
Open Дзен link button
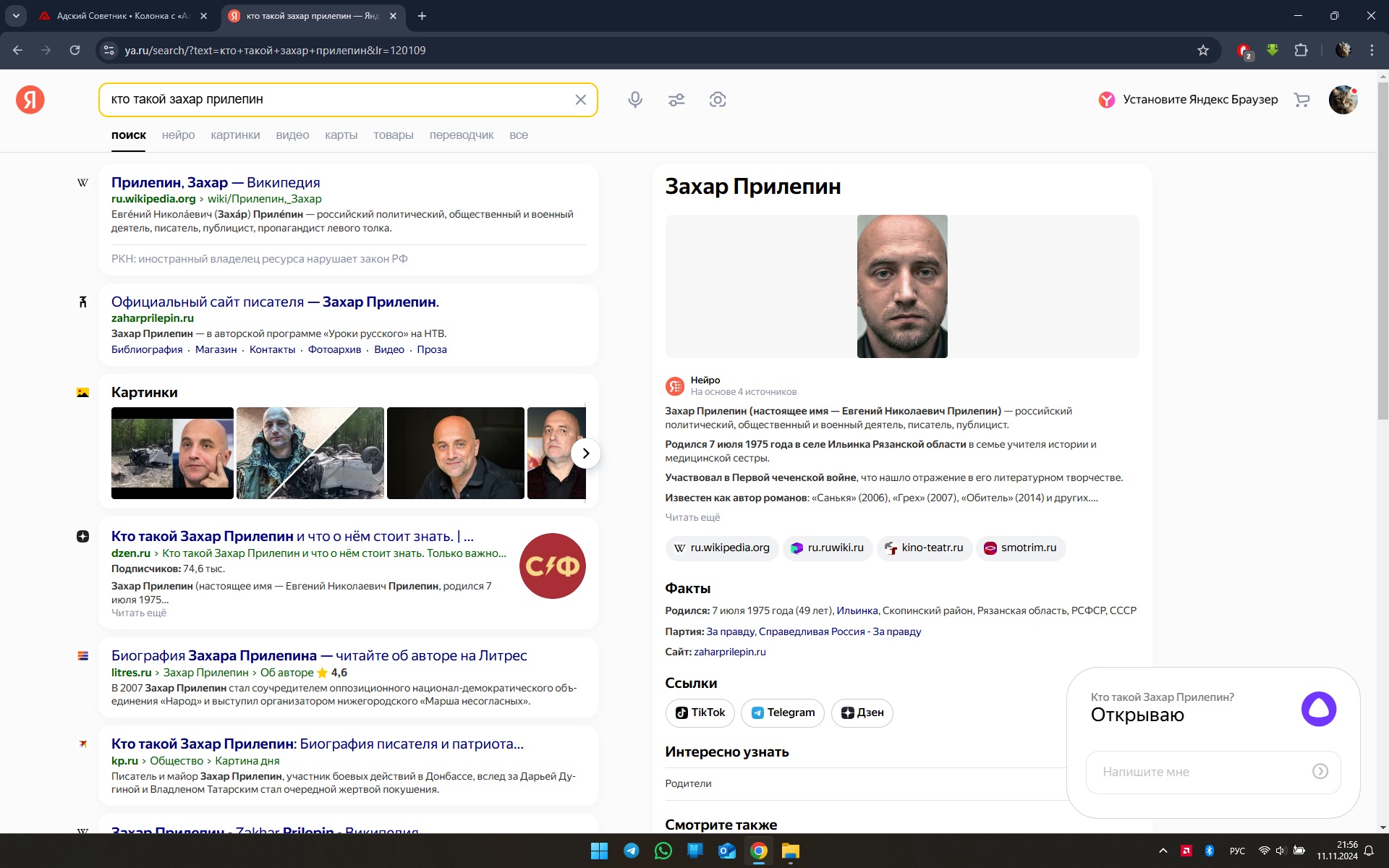[862, 712]
